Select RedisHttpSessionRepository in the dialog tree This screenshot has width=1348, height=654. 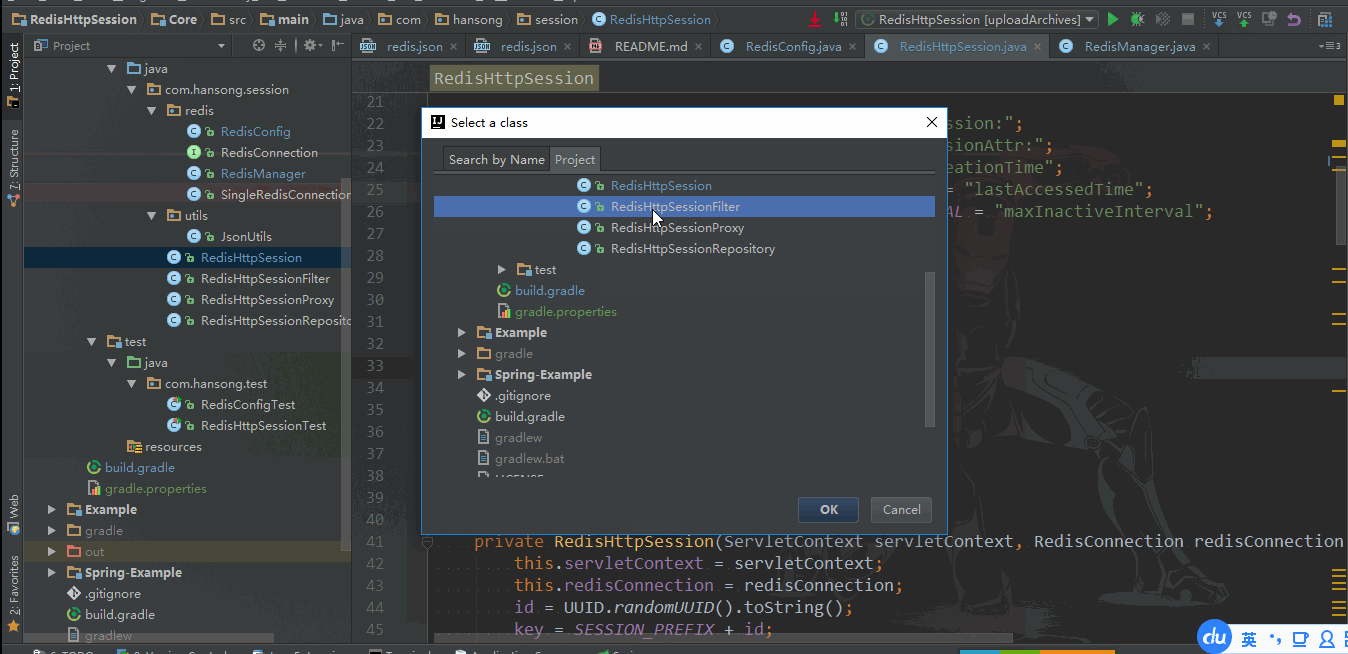pos(684,249)
